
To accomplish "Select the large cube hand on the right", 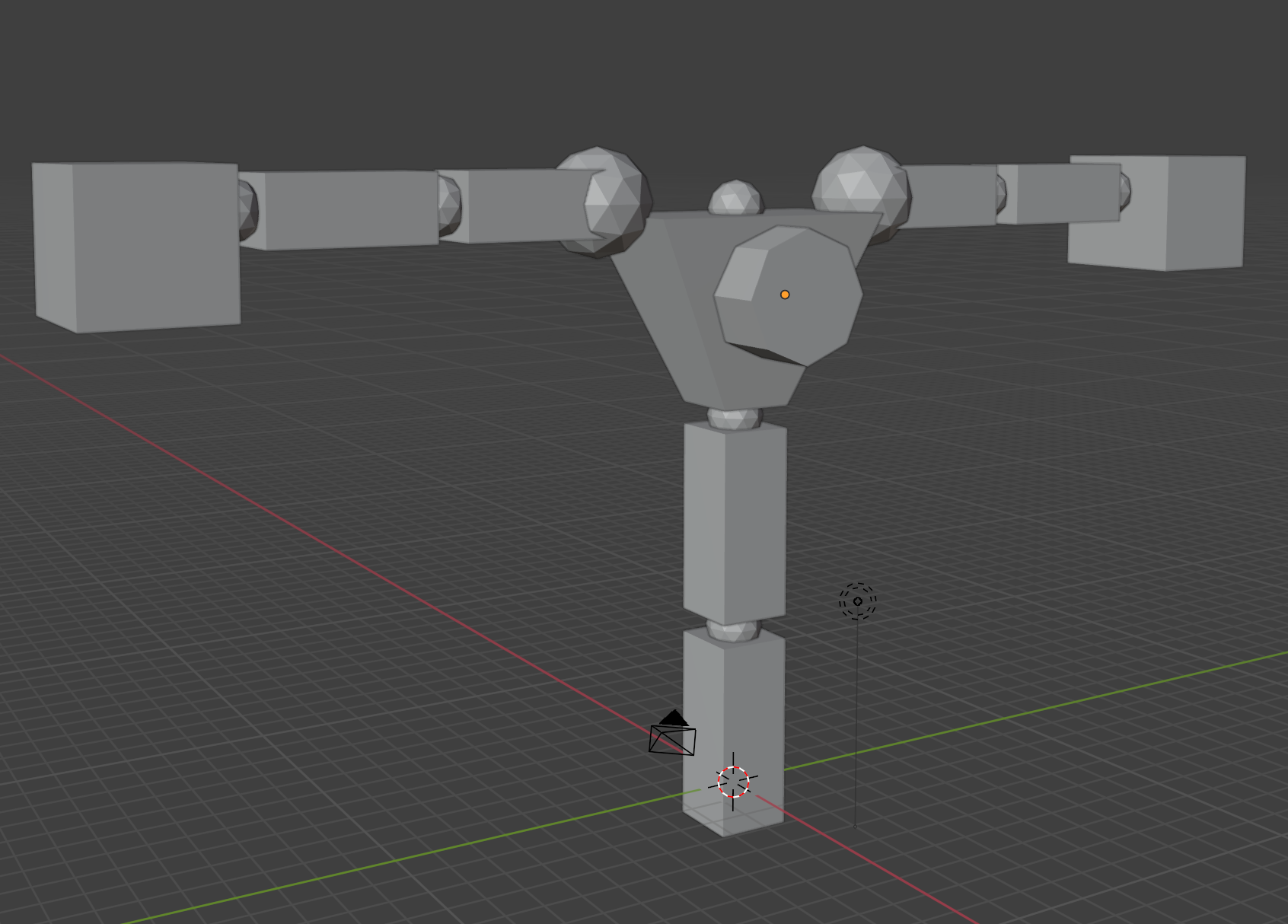I will pos(1156,212).
